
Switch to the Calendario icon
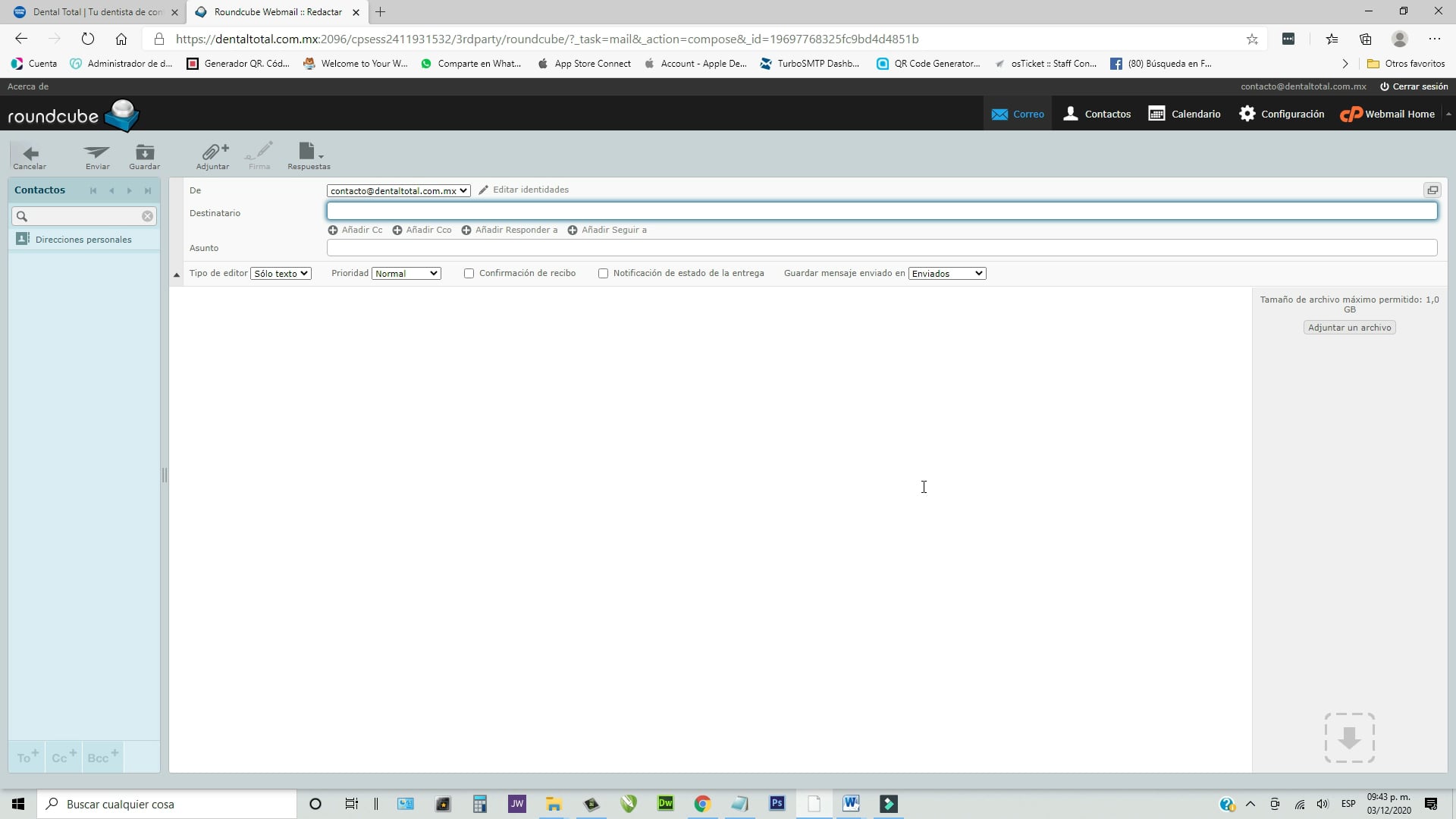tap(1184, 114)
